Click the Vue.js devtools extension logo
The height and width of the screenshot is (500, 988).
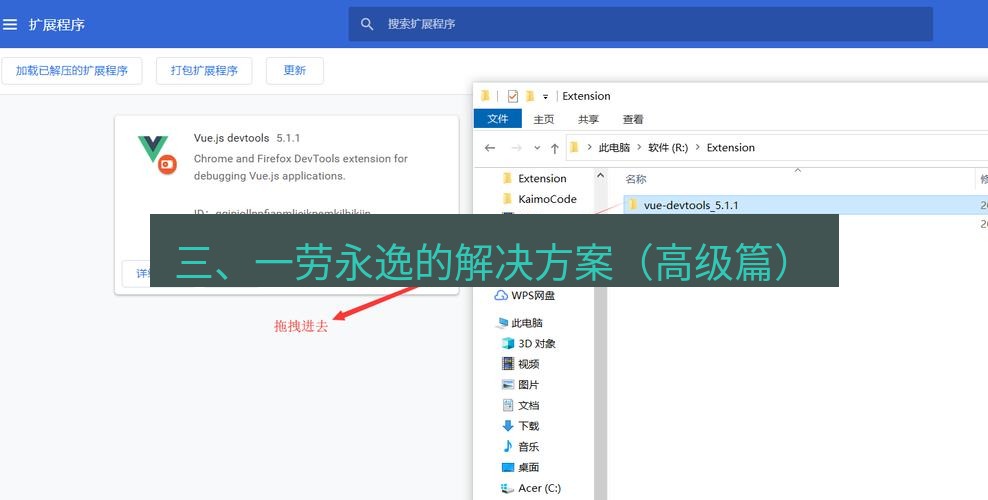coord(158,155)
